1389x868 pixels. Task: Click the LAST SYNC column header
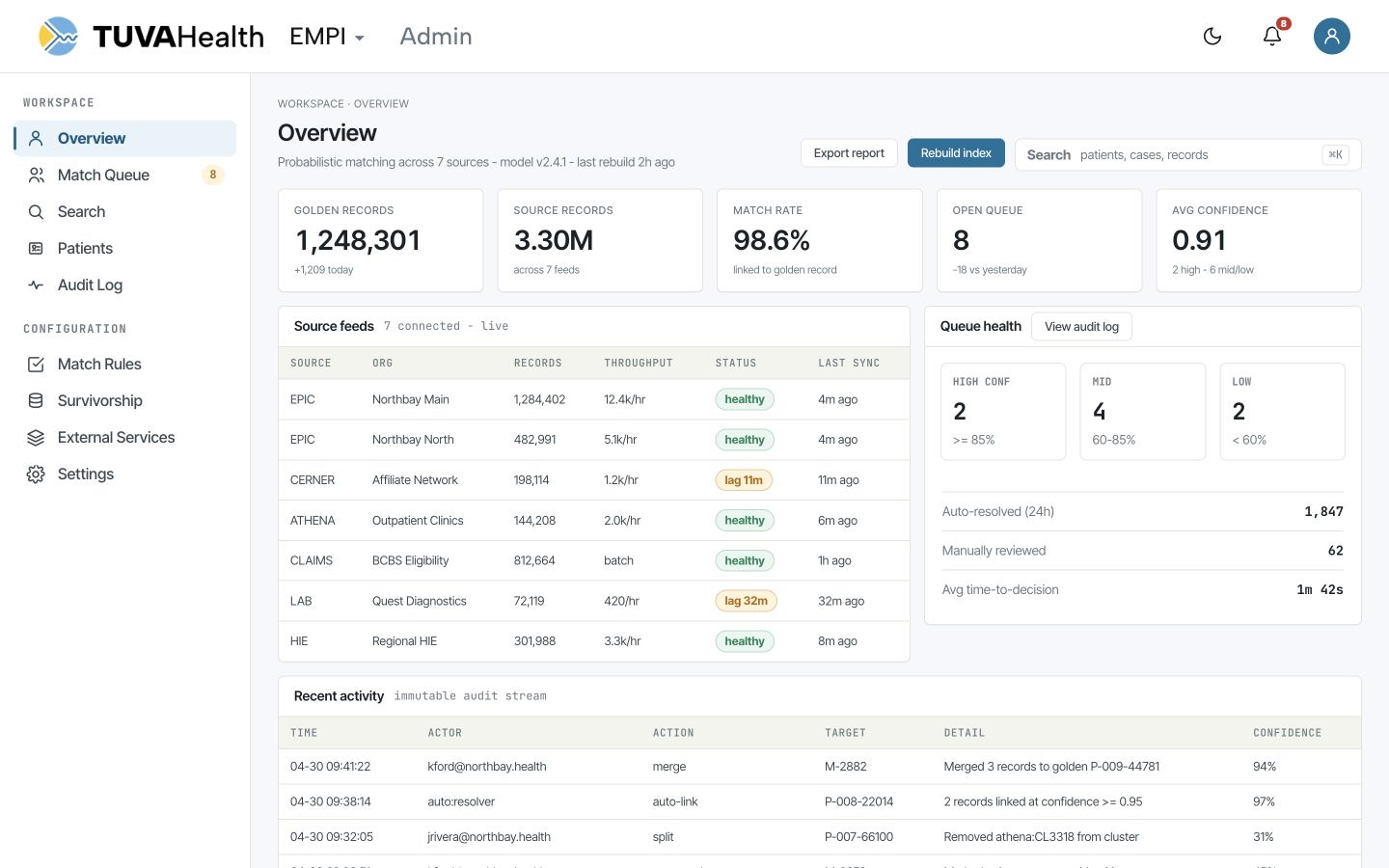(x=849, y=364)
